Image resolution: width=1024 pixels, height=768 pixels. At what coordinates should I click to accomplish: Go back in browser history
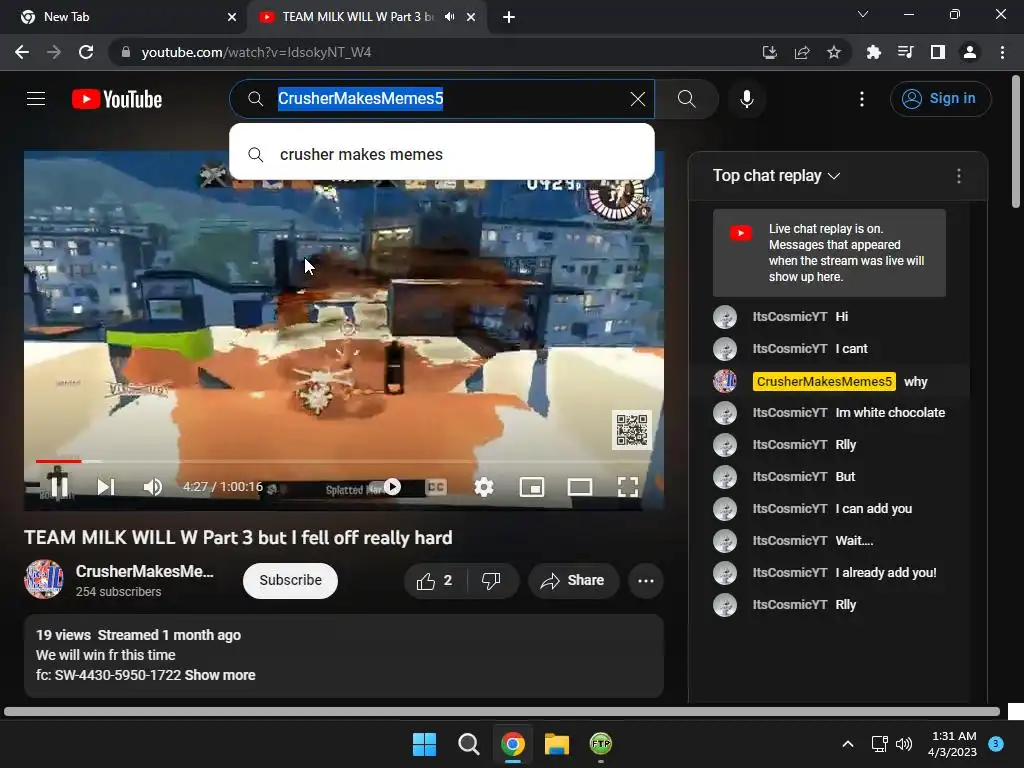(x=22, y=52)
